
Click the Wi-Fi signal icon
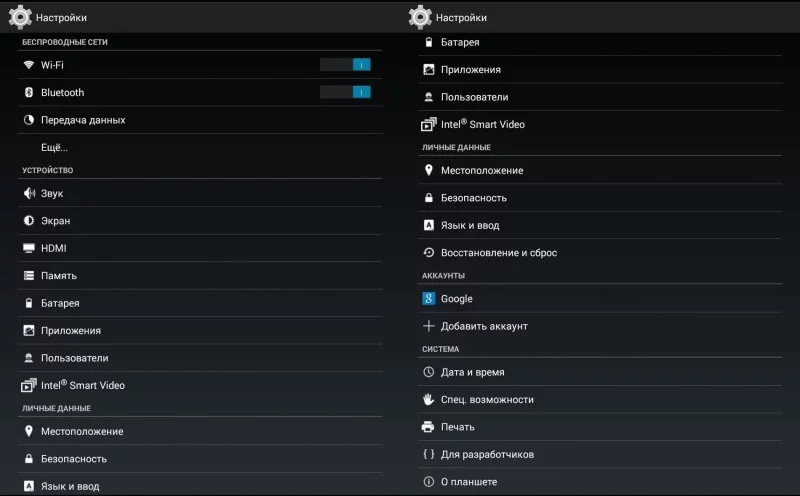click(29, 65)
